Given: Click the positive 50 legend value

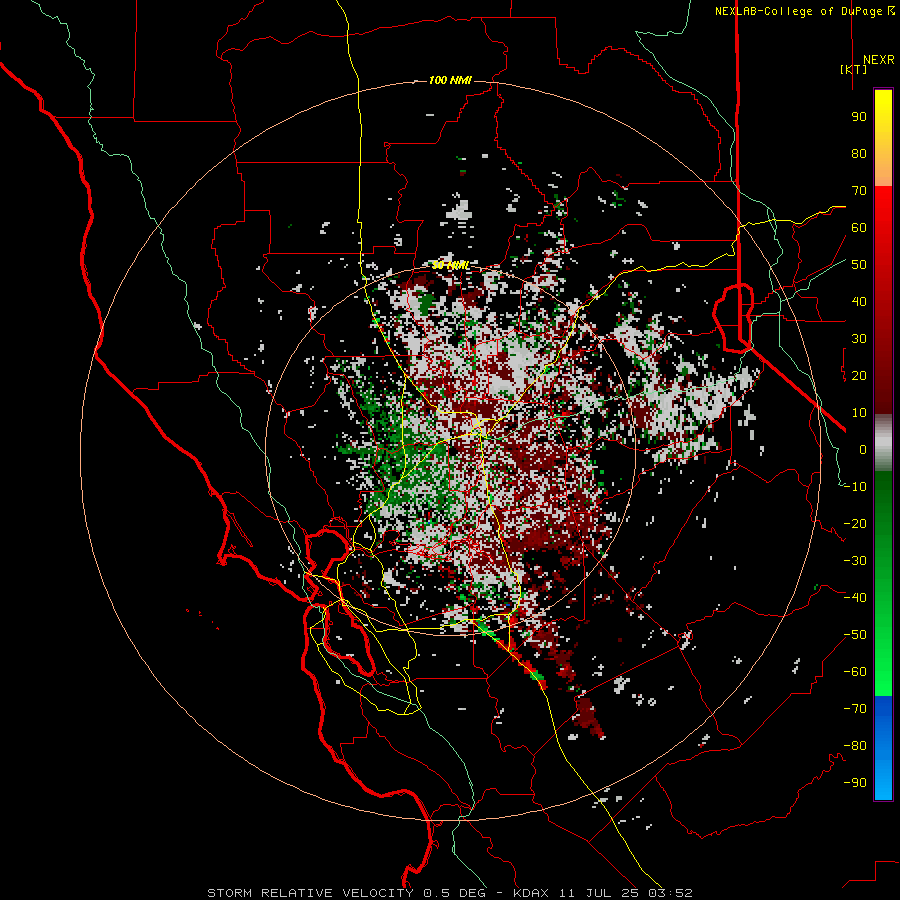Looking at the screenshot, I should [x=859, y=265].
